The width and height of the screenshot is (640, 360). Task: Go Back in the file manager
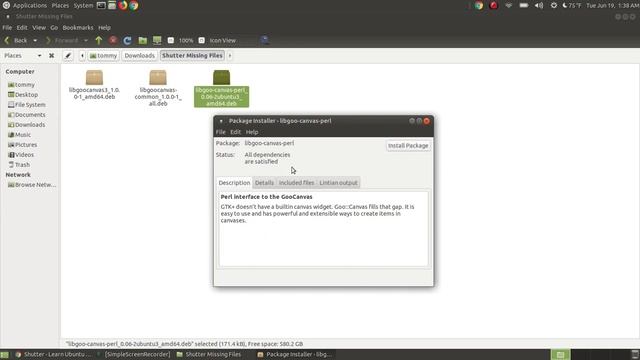tap(16, 40)
